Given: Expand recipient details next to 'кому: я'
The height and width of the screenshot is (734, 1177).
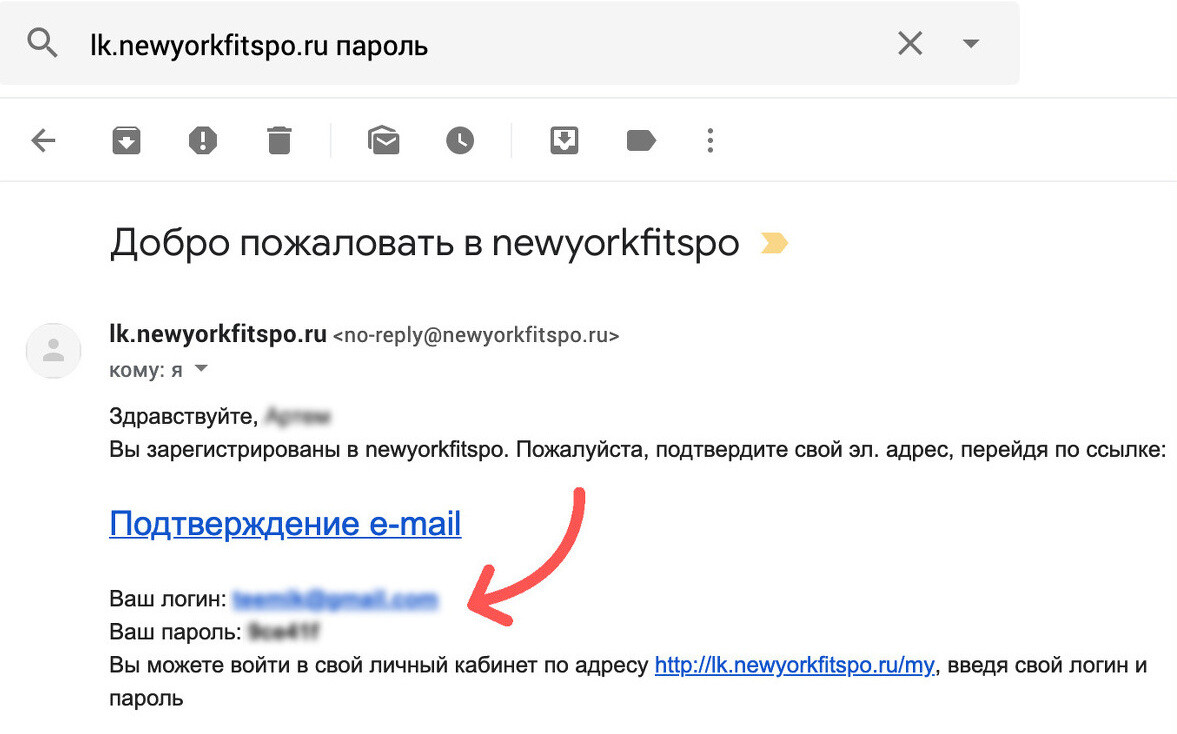Looking at the screenshot, I should click(201, 369).
